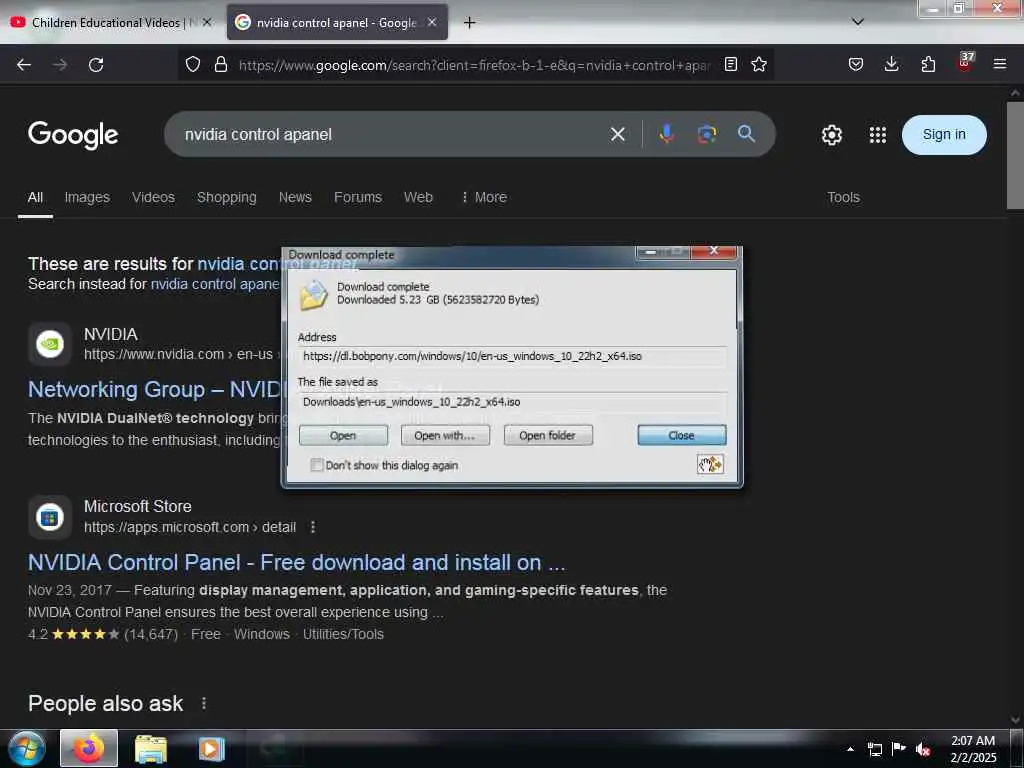
Task: Click Open folder button
Action: pos(547,436)
